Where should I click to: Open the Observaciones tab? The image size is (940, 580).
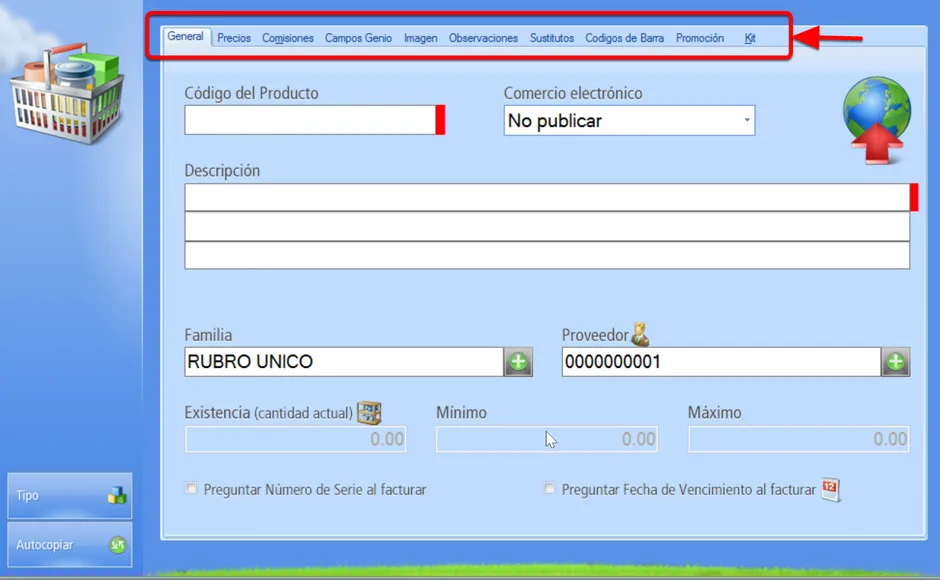tap(483, 38)
